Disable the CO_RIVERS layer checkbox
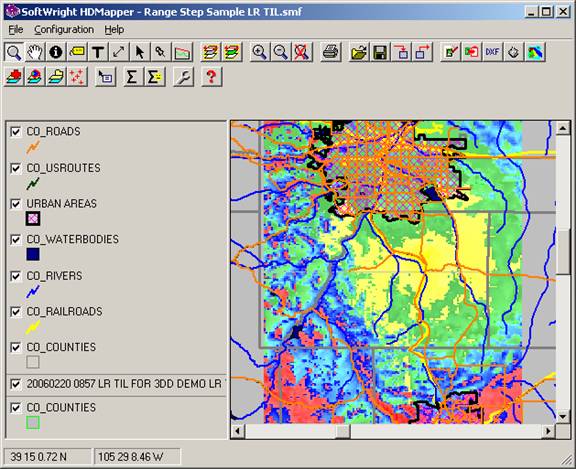 point(15,276)
